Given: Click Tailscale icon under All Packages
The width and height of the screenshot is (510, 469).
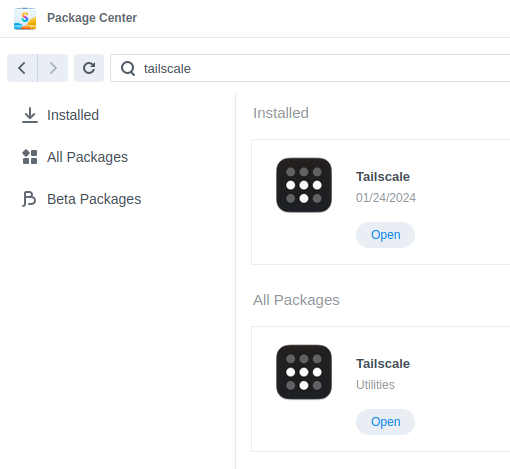Looking at the screenshot, I should coord(304,372).
